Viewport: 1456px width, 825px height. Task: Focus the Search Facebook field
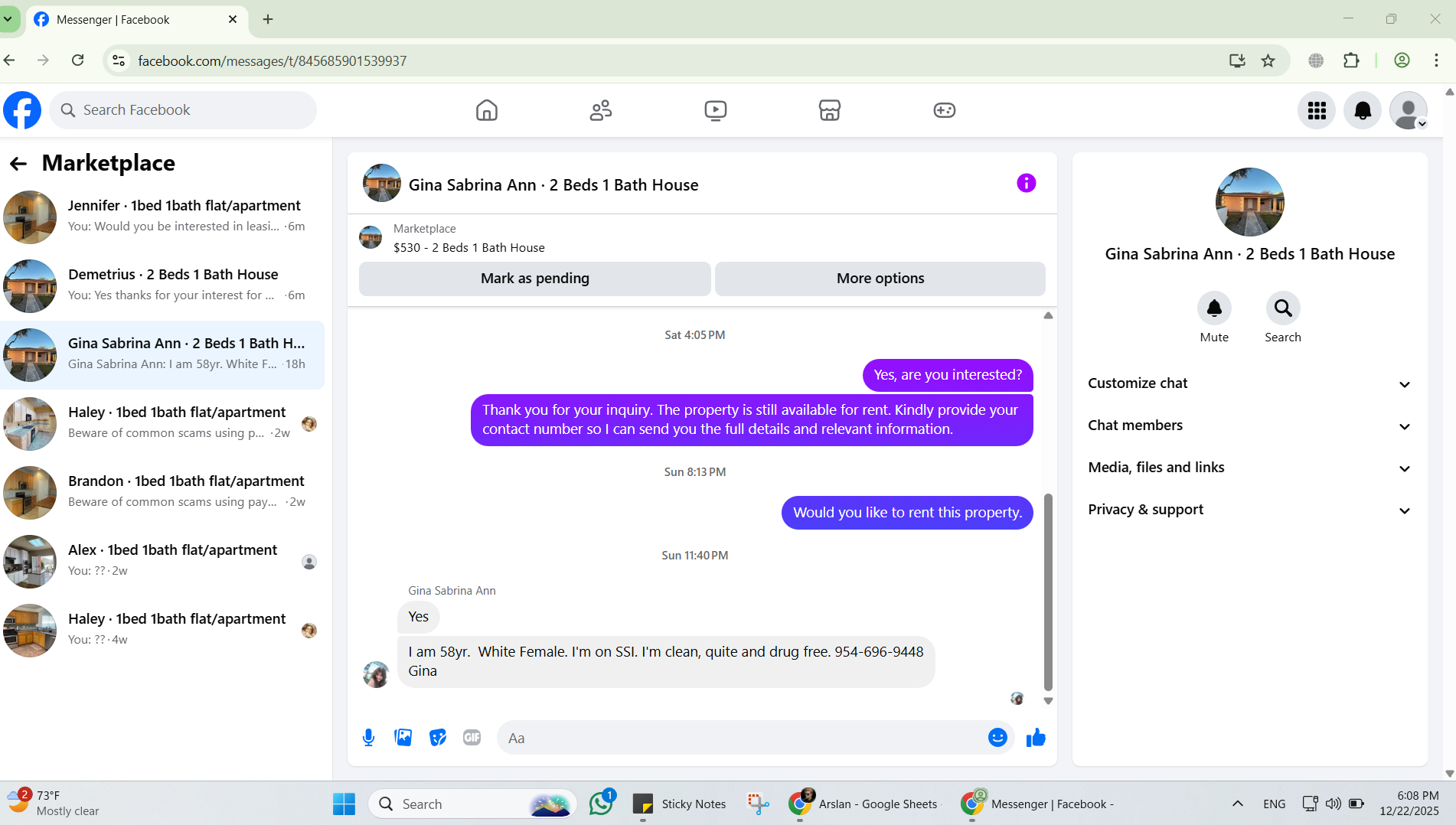[183, 110]
